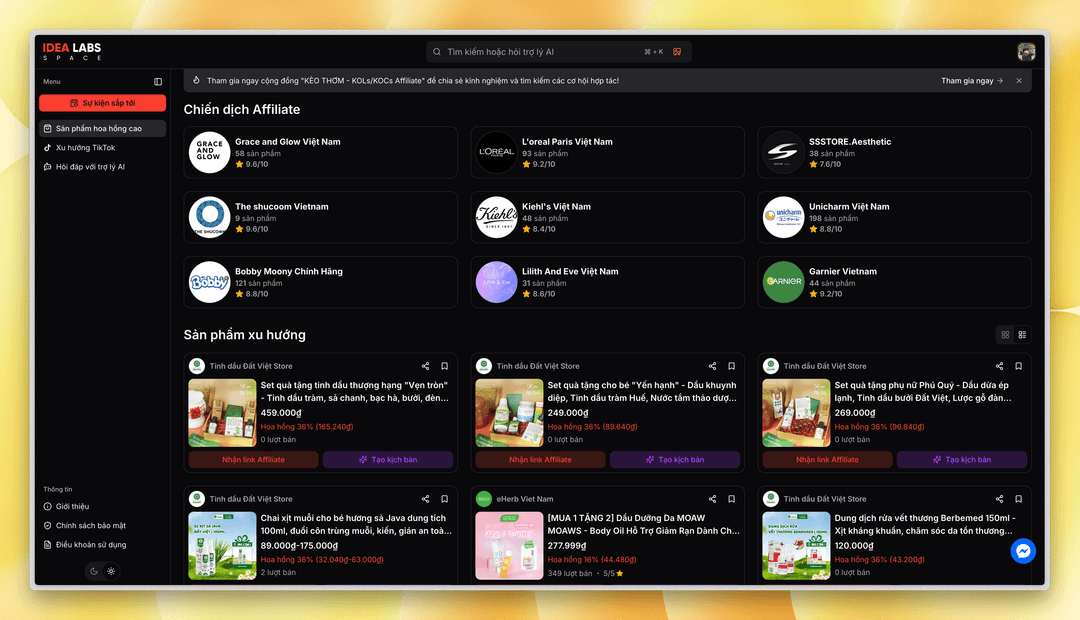Bookmark the Berbemed wound wash product
The image size is (1080, 620).
[1018, 499]
